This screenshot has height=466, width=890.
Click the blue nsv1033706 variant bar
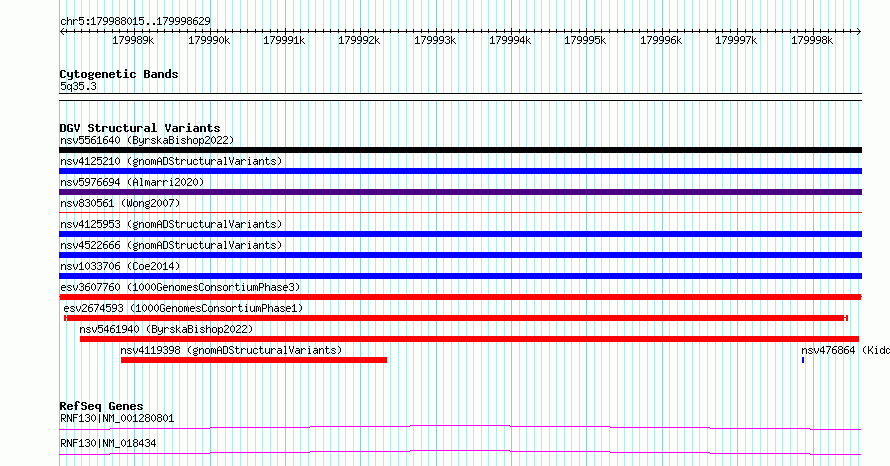click(x=460, y=276)
